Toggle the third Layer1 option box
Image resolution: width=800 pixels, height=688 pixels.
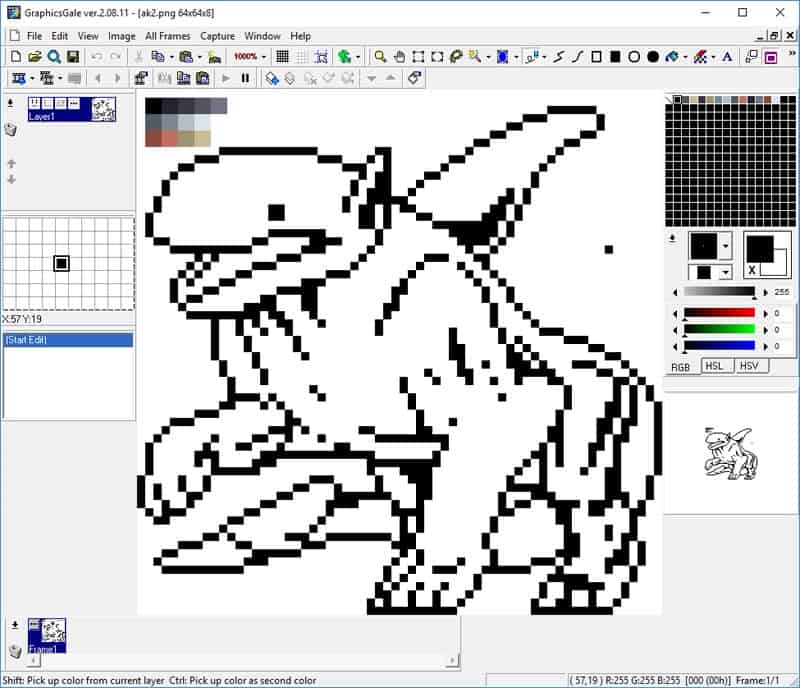[x=61, y=103]
